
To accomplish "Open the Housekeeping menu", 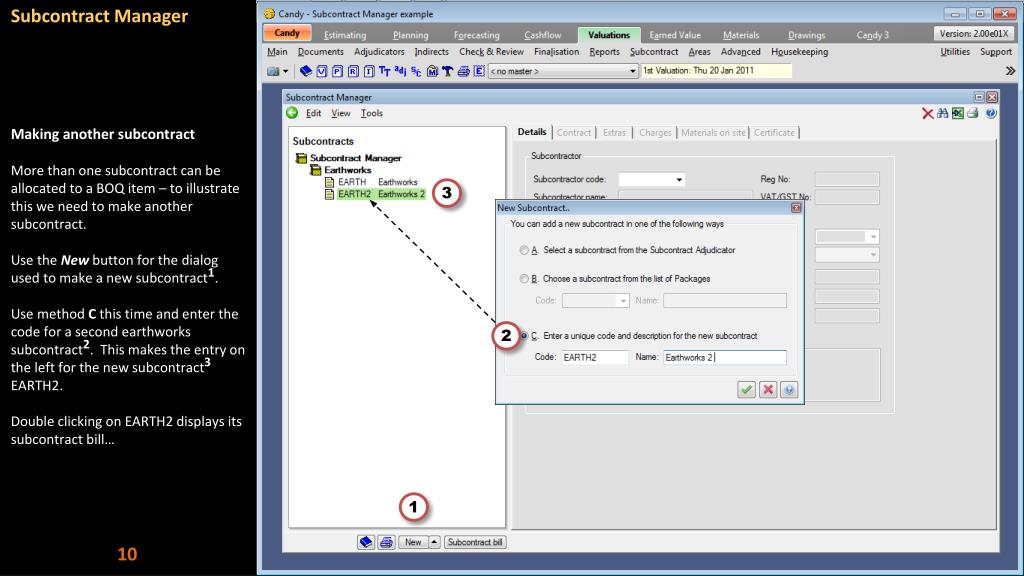I will tap(799, 52).
